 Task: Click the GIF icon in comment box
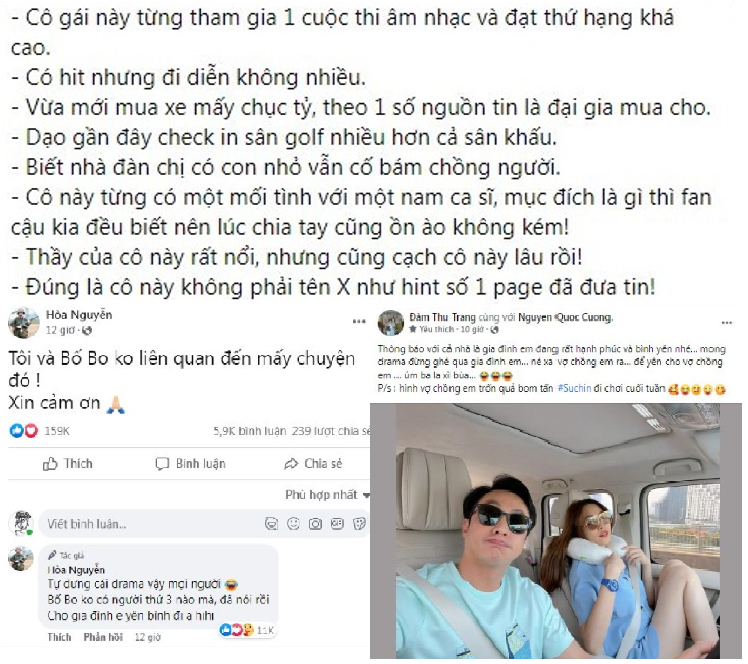click(337, 524)
